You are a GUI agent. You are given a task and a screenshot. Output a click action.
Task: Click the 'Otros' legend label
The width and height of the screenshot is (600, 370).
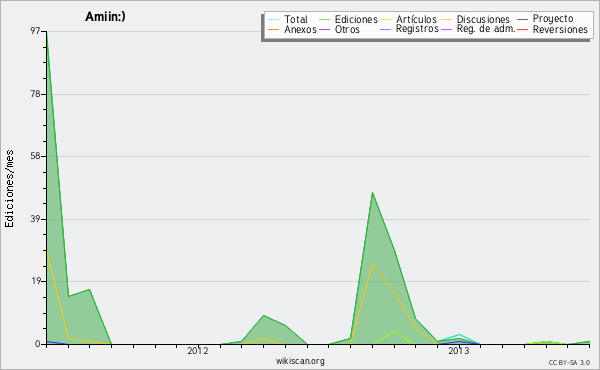point(347,29)
